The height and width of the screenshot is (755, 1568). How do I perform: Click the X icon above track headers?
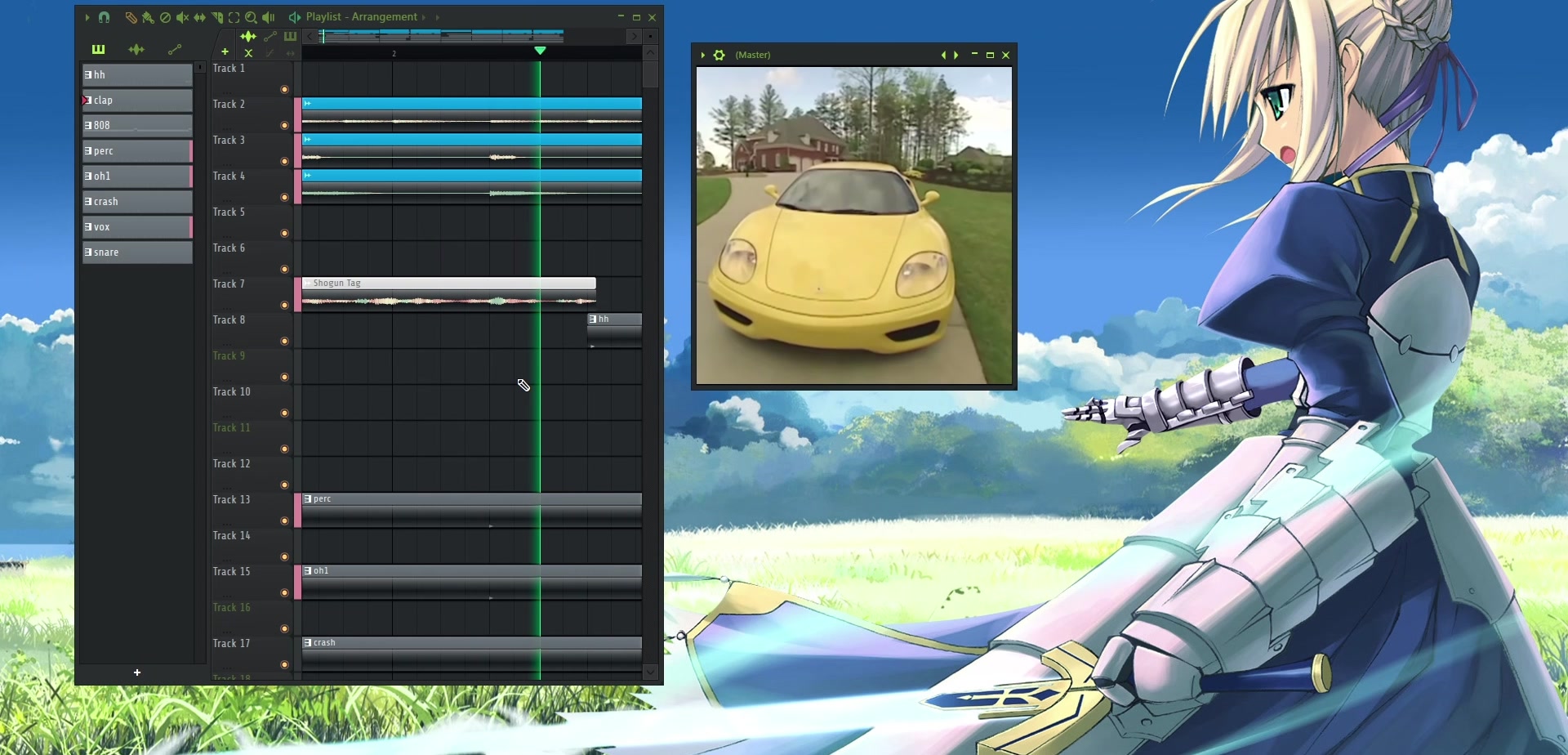pyautogui.click(x=248, y=53)
